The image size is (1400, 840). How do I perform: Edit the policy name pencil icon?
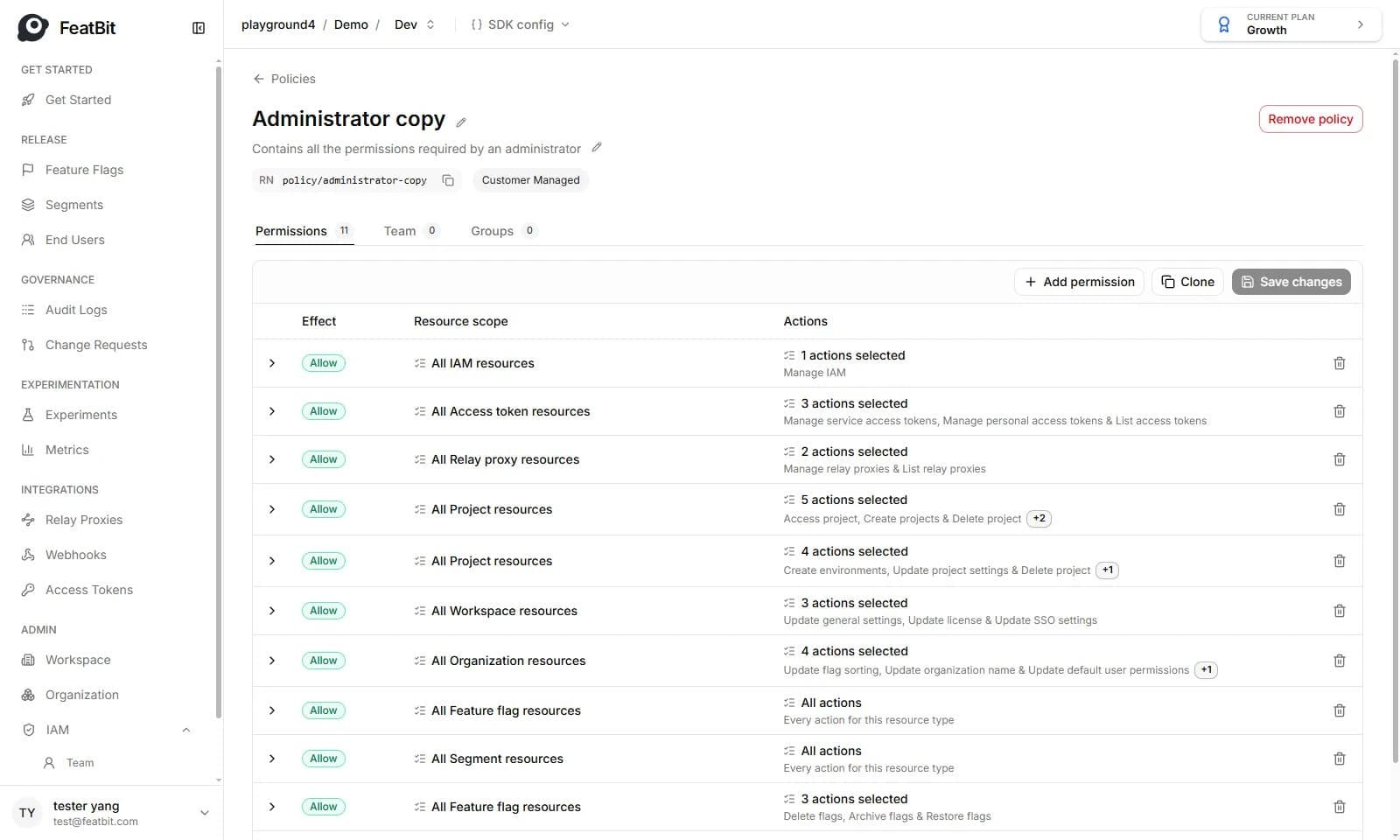(461, 122)
